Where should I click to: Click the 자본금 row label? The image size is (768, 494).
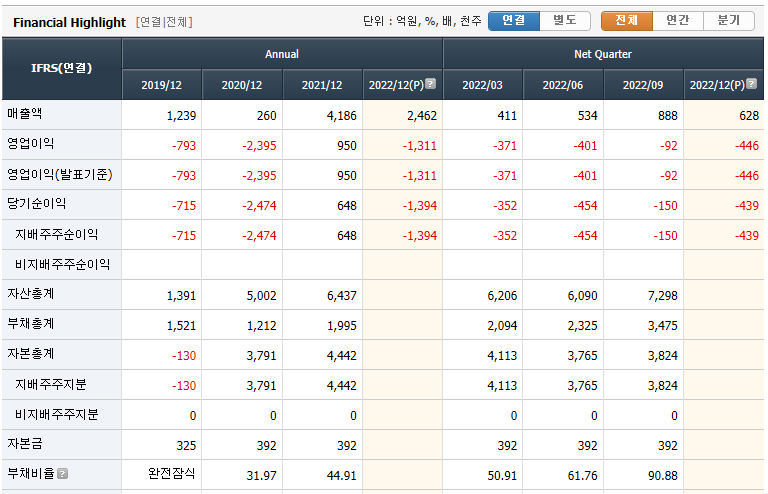(x=24, y=444)
